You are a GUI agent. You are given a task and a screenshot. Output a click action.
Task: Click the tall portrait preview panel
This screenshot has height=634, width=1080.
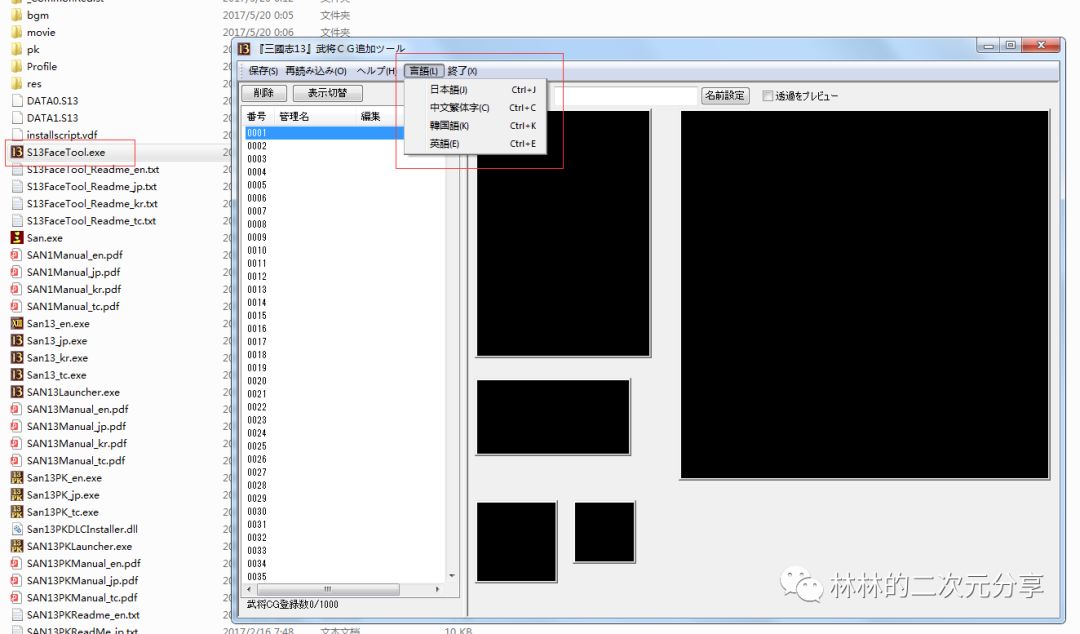[x=563, y=233]
